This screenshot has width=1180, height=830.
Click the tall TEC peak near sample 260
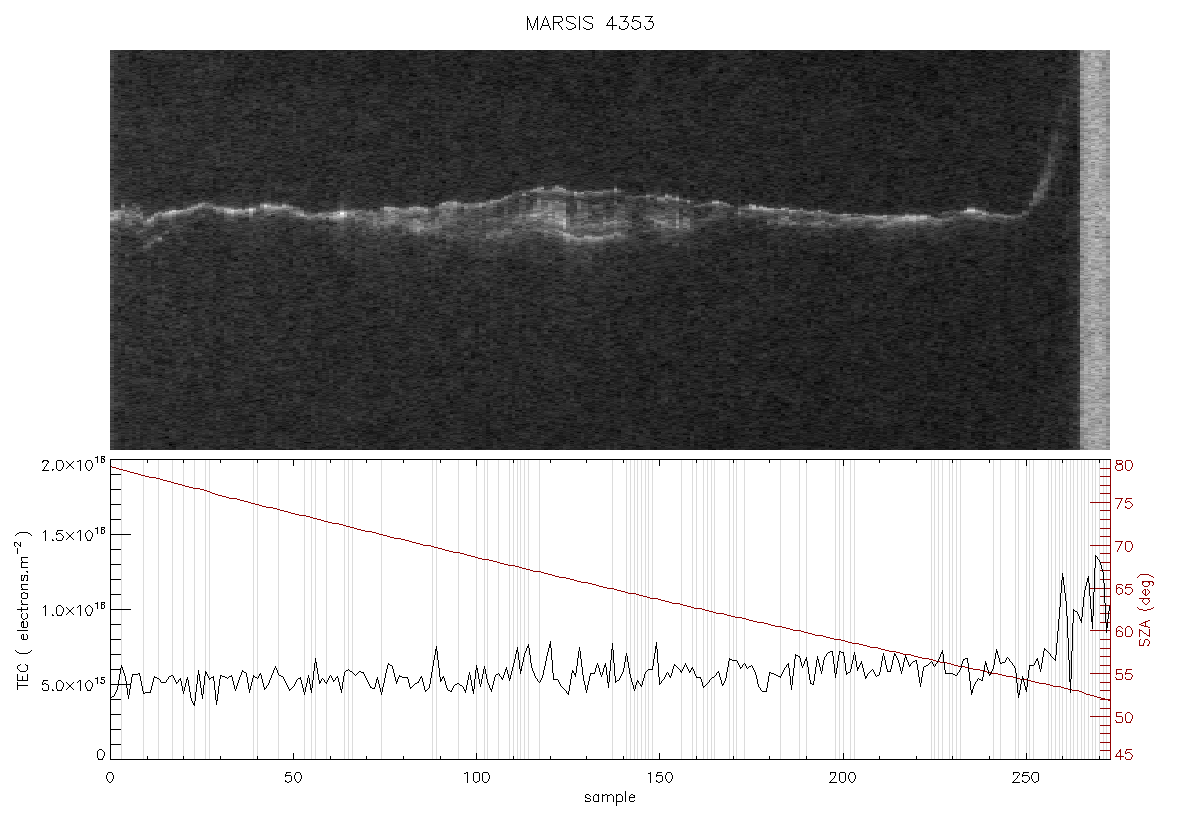[x=1063, y=575]
